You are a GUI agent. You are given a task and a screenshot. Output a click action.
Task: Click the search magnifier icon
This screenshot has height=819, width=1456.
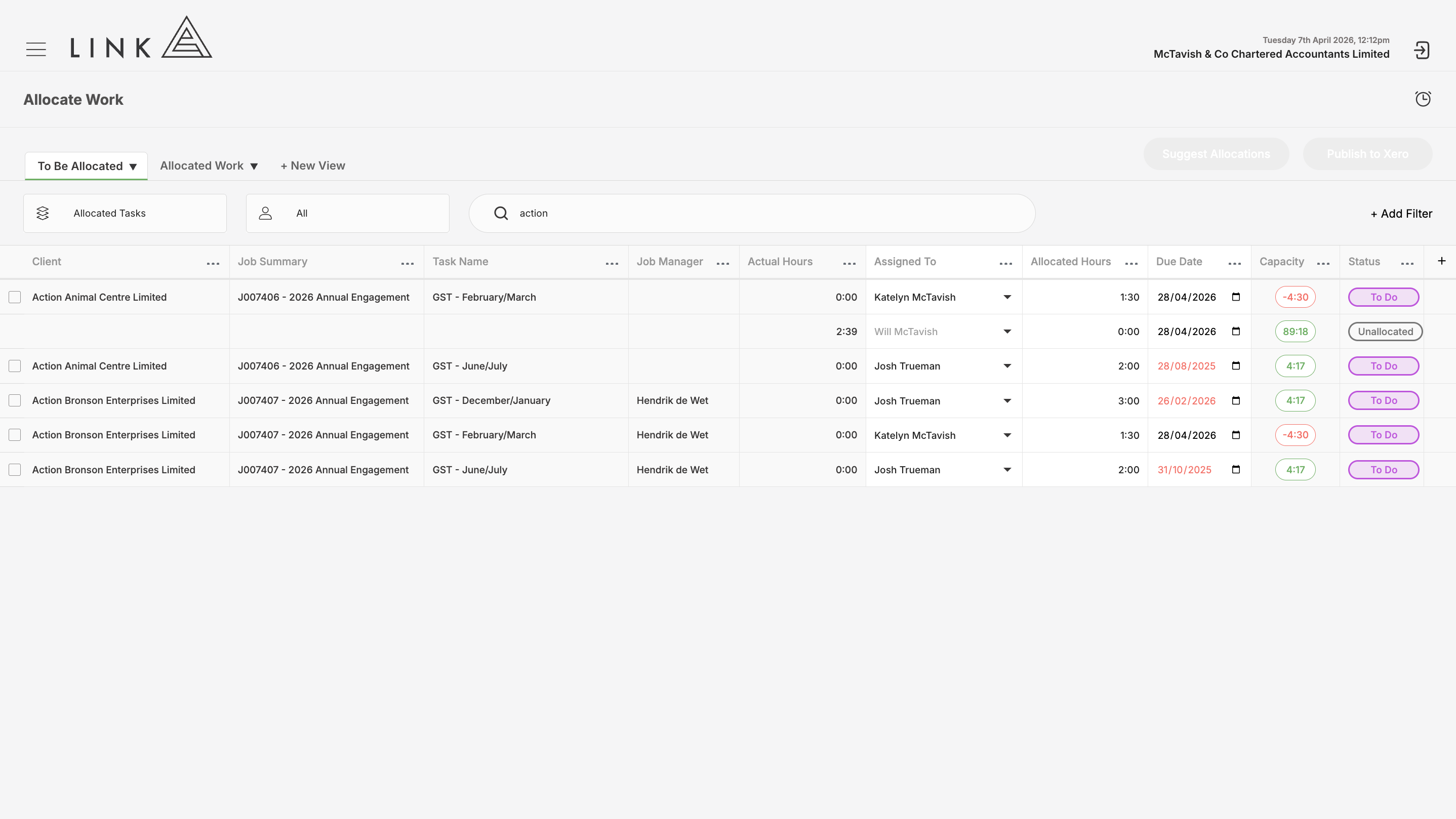coord(501,213)
